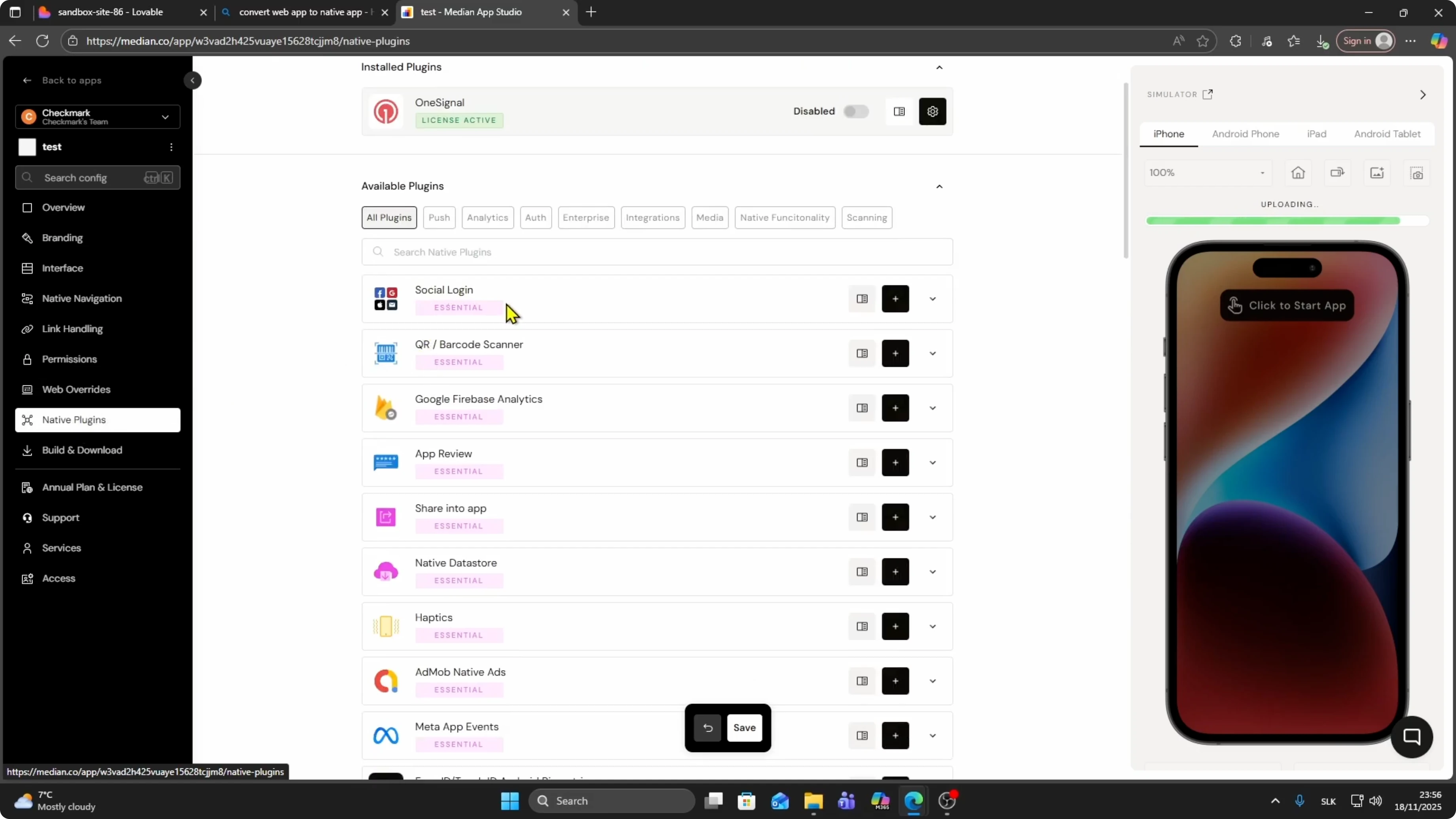Filter plugins by Push
Image resolution: width=1456 pixels, height=819 pixels.
(x=439, y=218)
